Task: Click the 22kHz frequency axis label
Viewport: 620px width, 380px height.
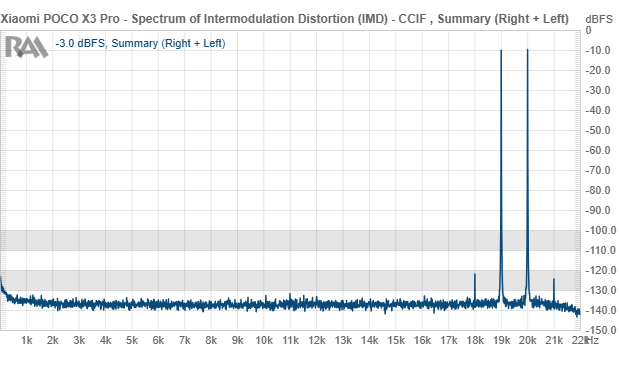Action: click(x=585, y=340)
